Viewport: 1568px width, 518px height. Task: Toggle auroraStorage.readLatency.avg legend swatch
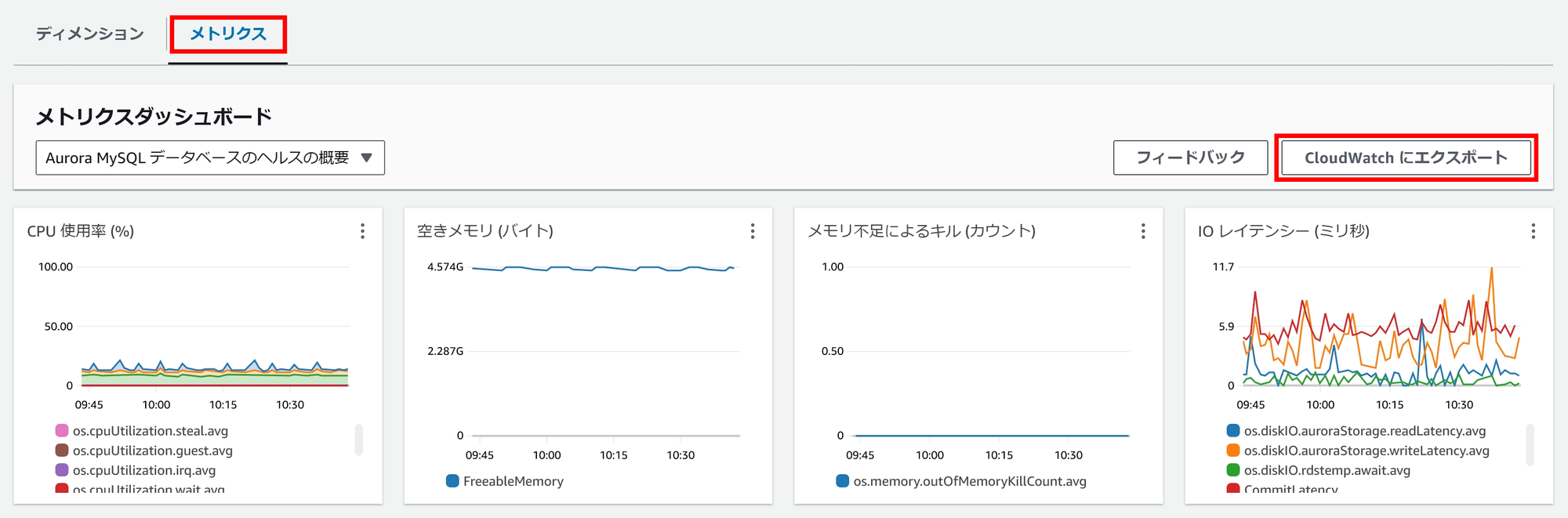1233,430
